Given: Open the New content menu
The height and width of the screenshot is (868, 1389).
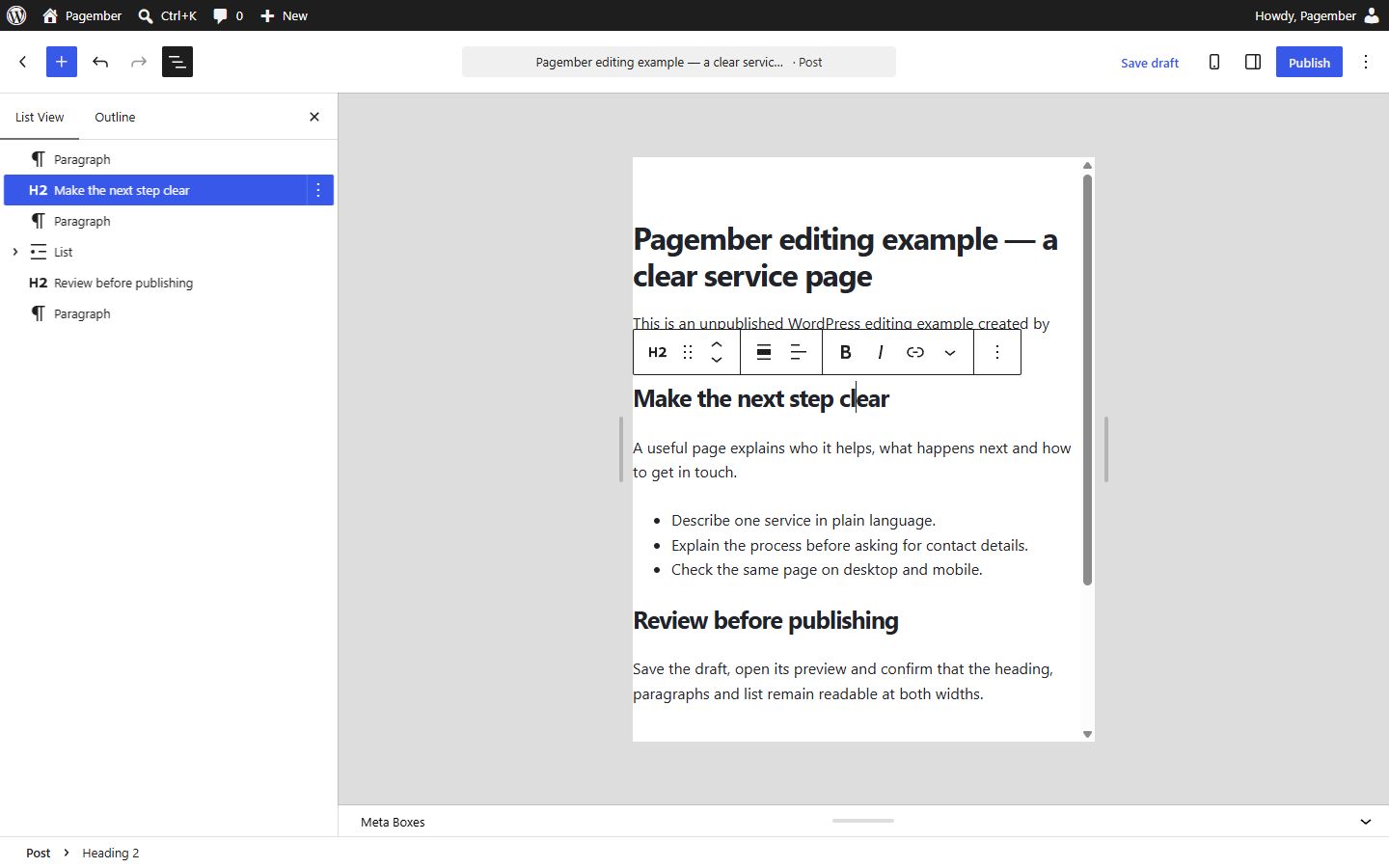Looking at the screenshot, I should (x=285, y=15).
